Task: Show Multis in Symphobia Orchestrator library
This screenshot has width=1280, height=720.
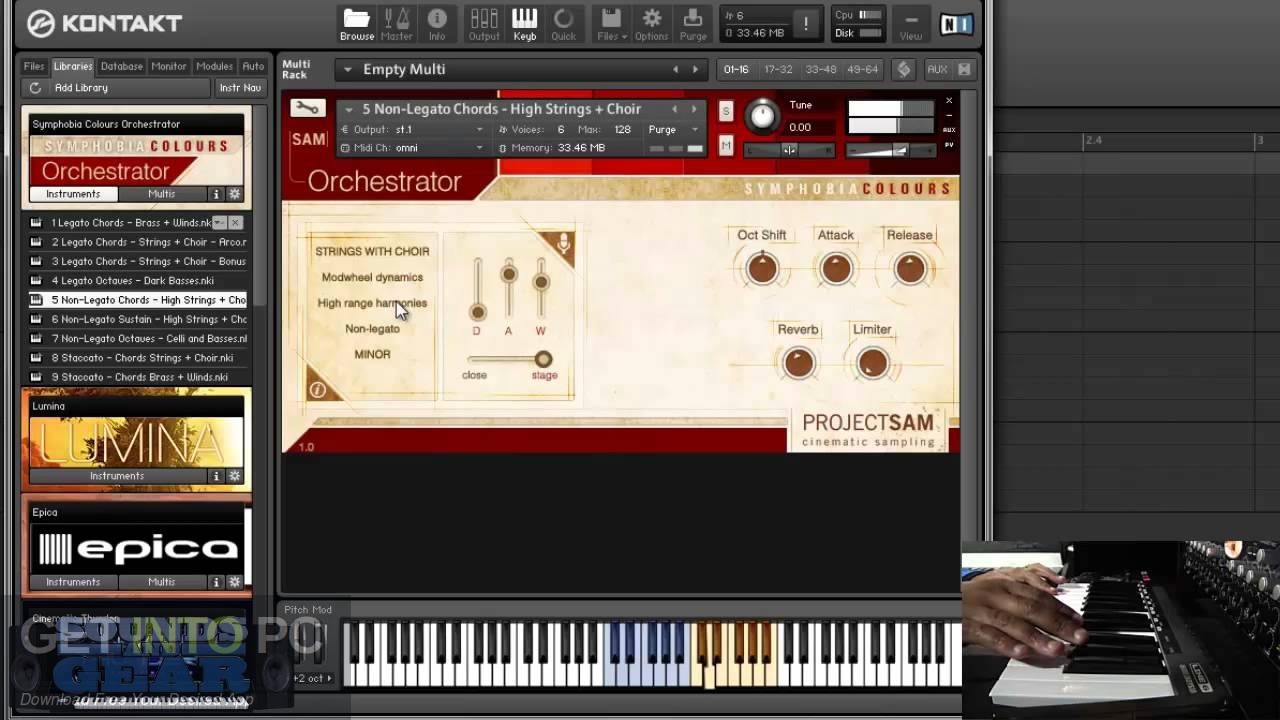Action: pos(161,194)
